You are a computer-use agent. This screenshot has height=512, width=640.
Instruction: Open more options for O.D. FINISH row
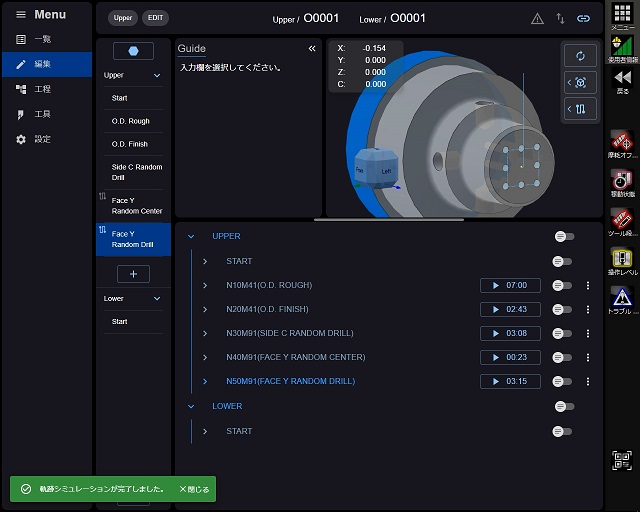click(588, 309)
